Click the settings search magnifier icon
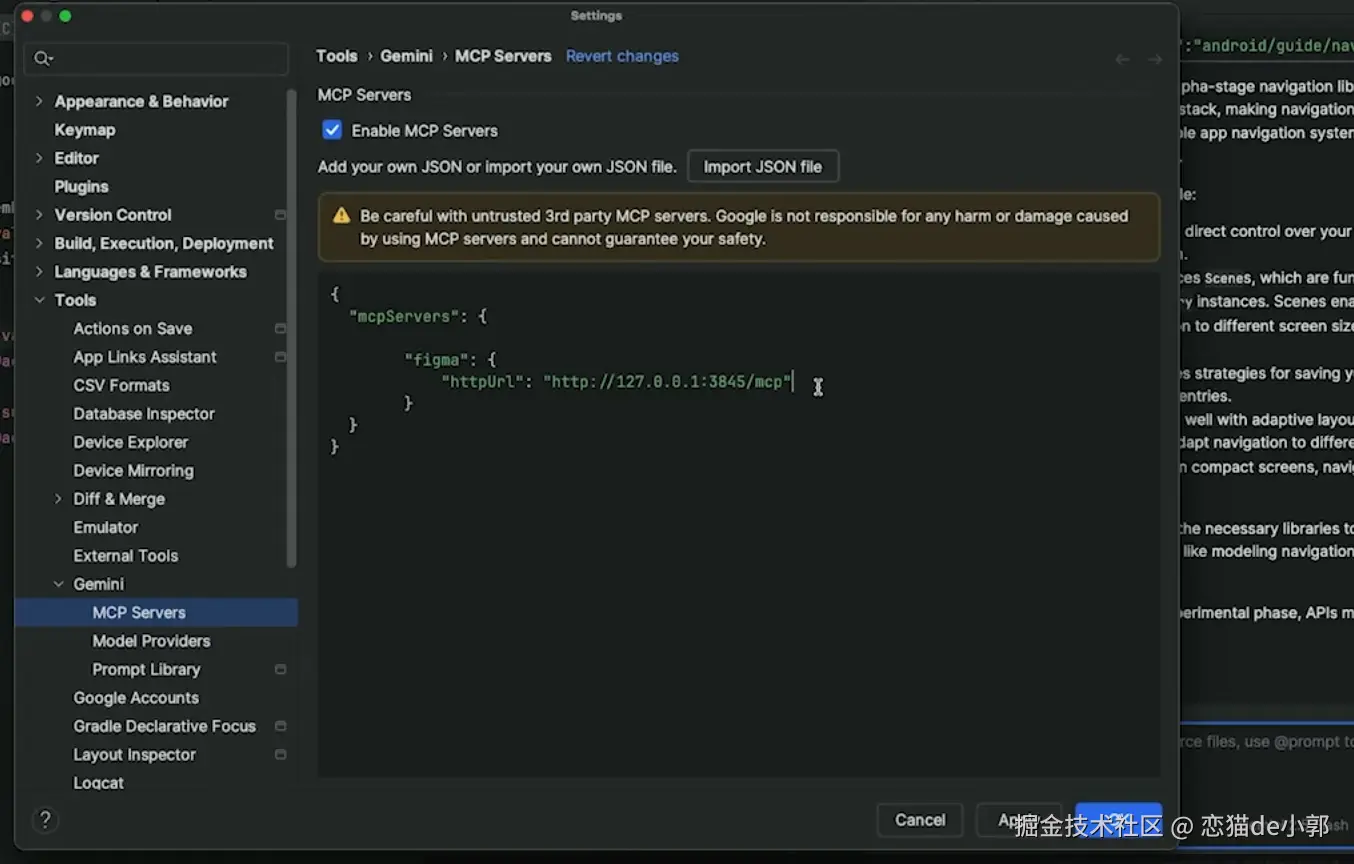This screenshot has width=1354, height=864. pyautogui.click(x=41, y=58)
